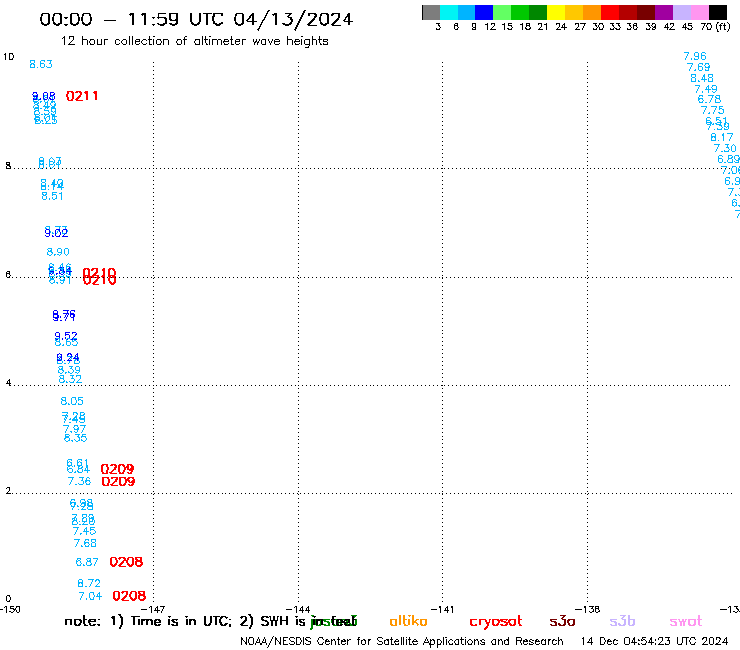The width and height of the screenshot is (740, 650).
Task: Click the 0208 time label beside 7.04
Action: [x=129, y=596]
